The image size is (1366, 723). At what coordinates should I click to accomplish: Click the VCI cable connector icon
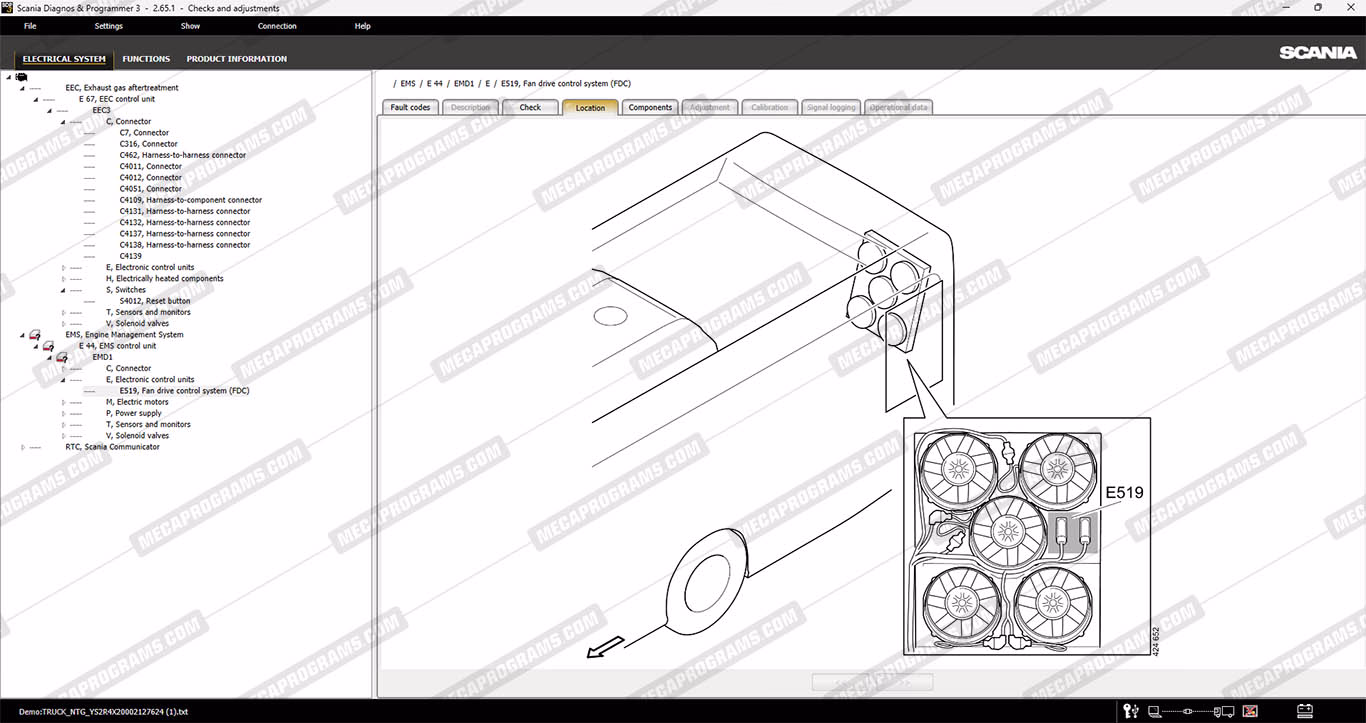point(1189,712)
